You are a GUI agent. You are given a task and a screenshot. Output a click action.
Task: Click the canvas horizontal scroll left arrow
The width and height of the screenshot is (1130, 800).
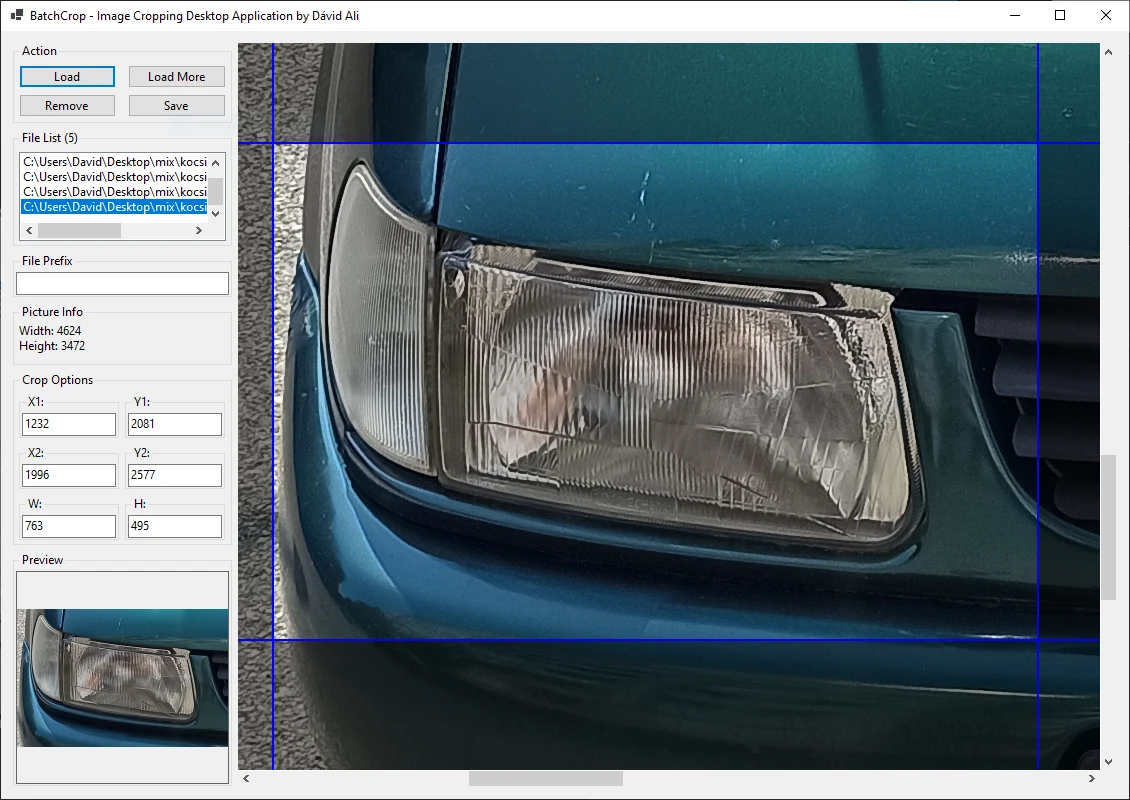coord(247,778)
